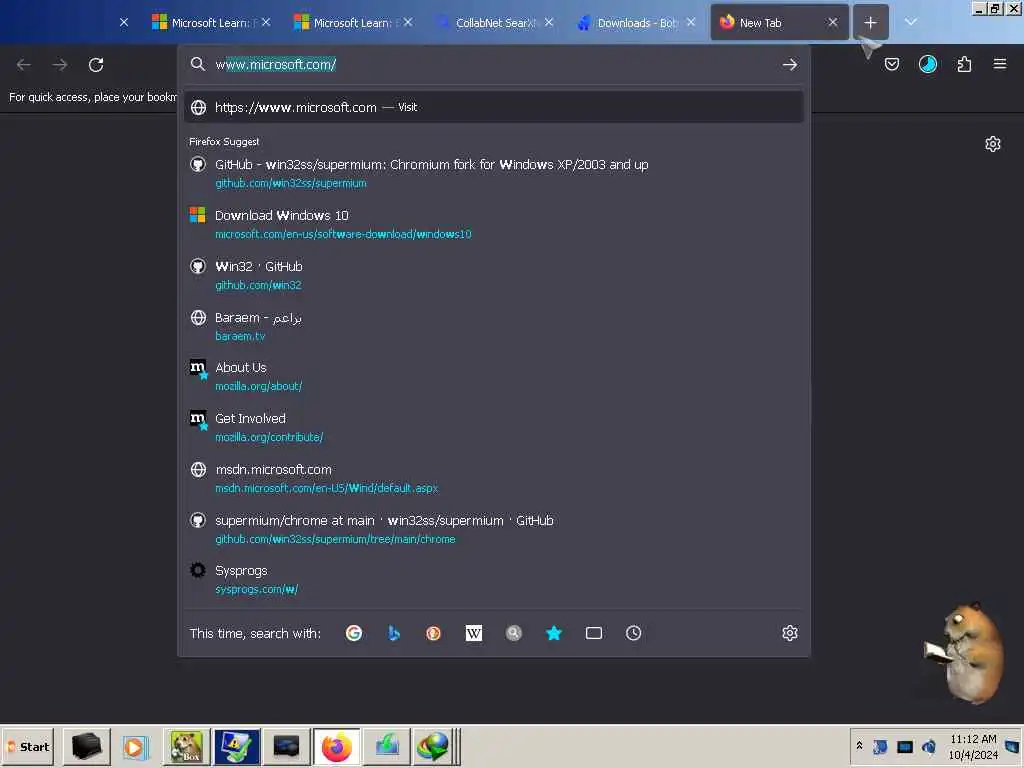
Task: Open the Extensions puzzle-piece icon
Action: tap(964, 64)
